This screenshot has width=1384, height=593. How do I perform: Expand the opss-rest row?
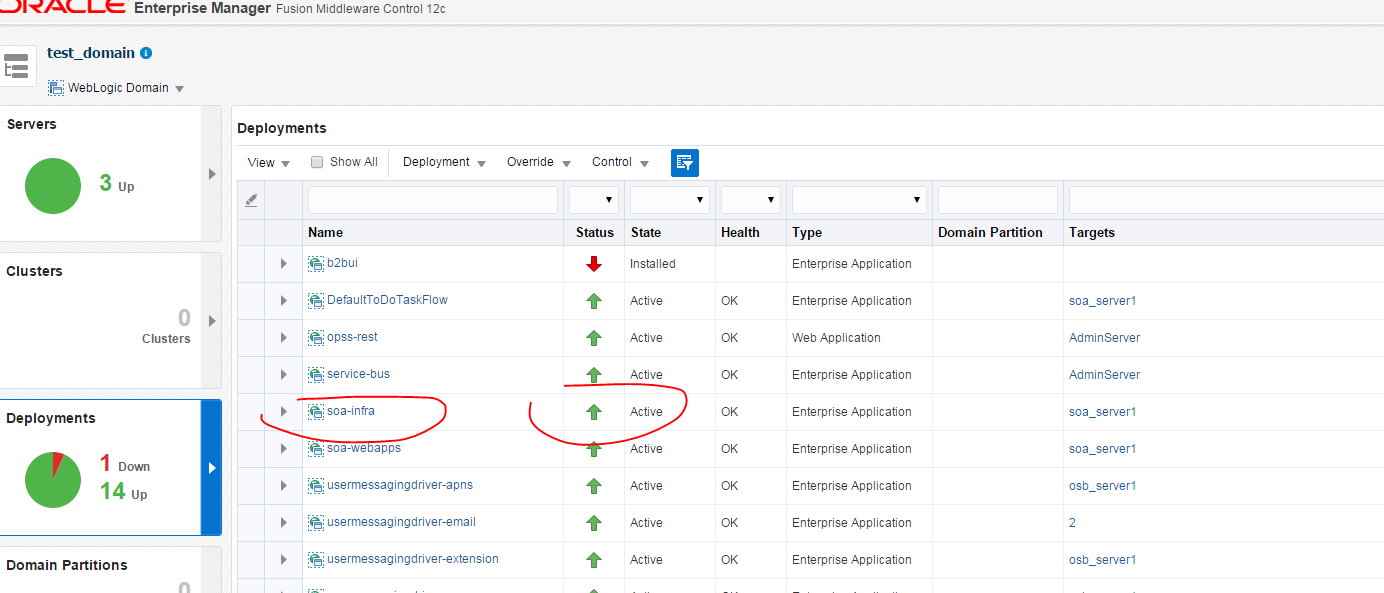tap(284, 338)
